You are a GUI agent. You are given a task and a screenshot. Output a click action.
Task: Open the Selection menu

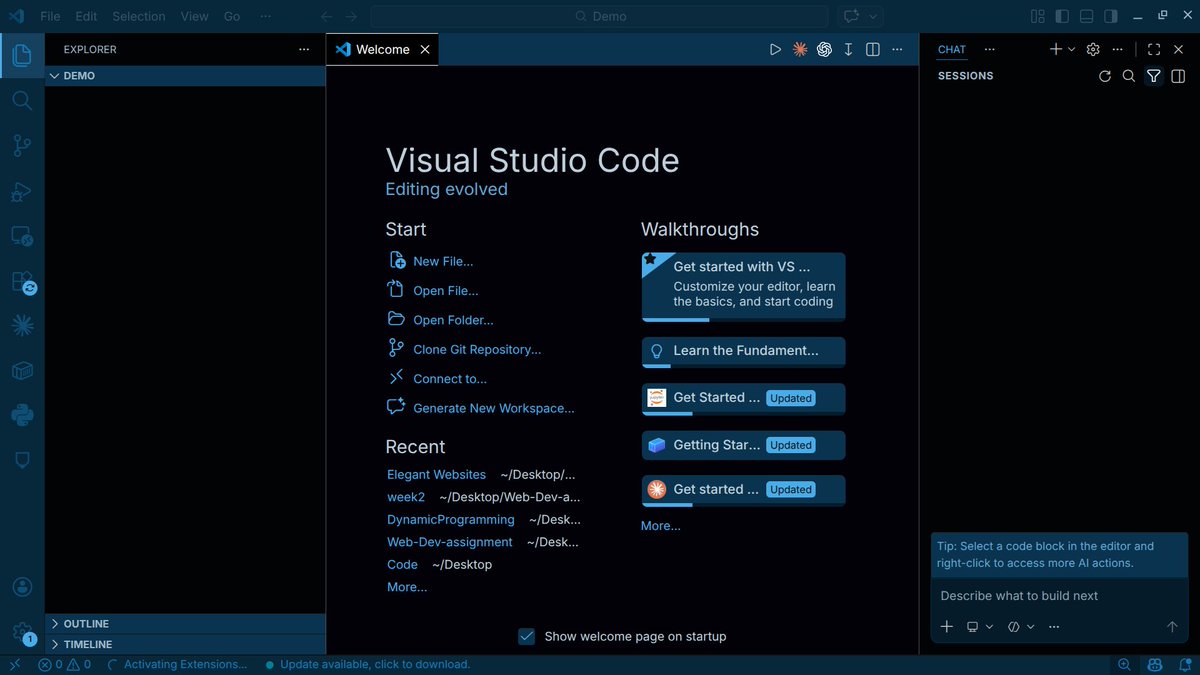(x=139, y=16)
